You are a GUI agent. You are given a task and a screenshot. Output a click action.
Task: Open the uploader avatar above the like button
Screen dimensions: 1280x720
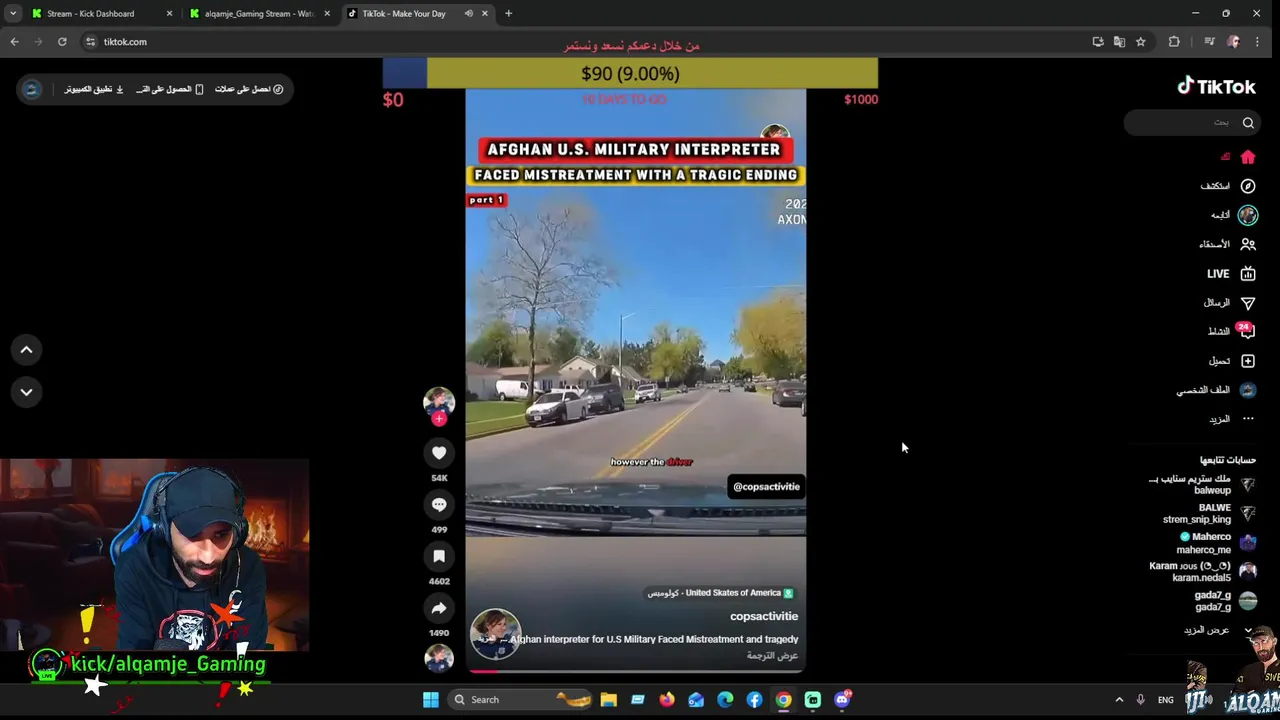pos(439,401)
